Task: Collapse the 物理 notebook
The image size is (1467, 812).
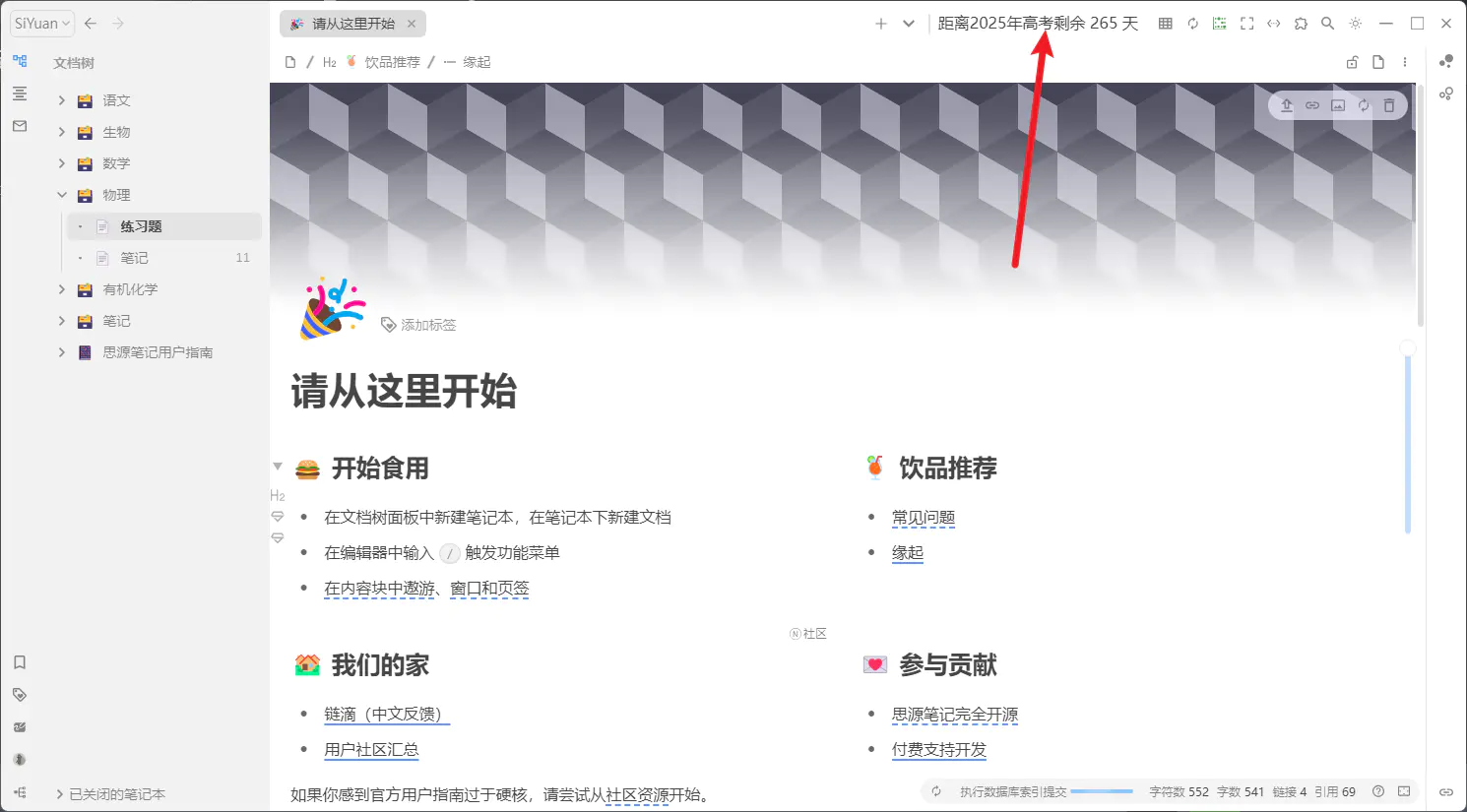Action: [x=61, y=195]
